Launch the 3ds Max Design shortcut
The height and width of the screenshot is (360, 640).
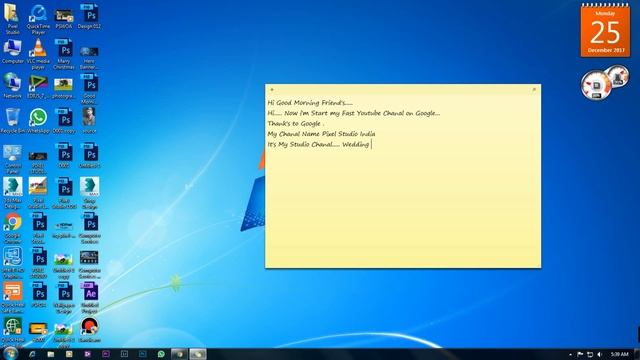[x=13, y=193]
